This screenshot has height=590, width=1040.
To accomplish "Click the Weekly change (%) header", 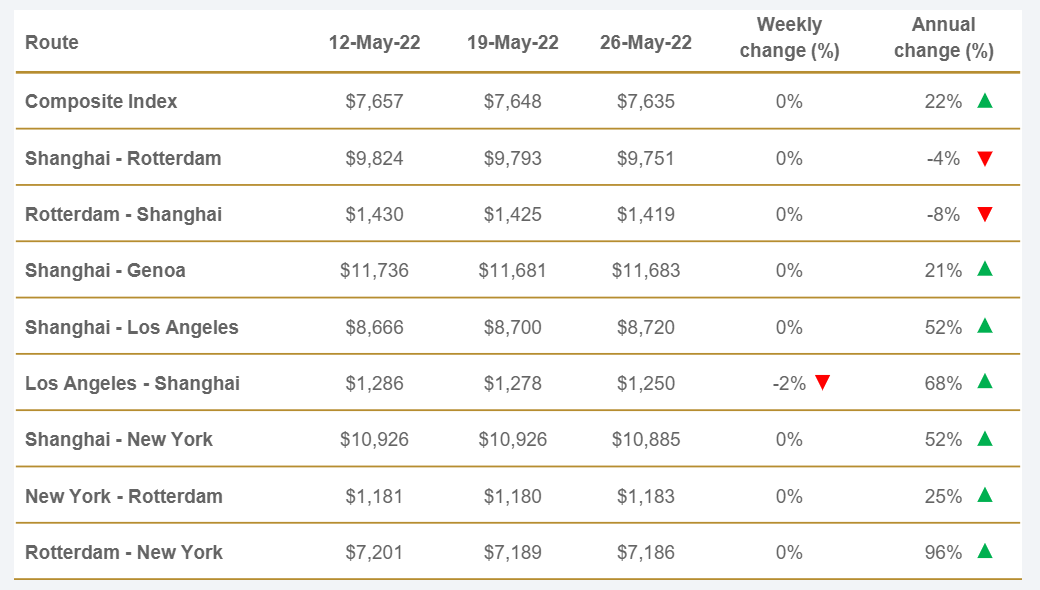I will pyautogui.click(x=788, y=38).
